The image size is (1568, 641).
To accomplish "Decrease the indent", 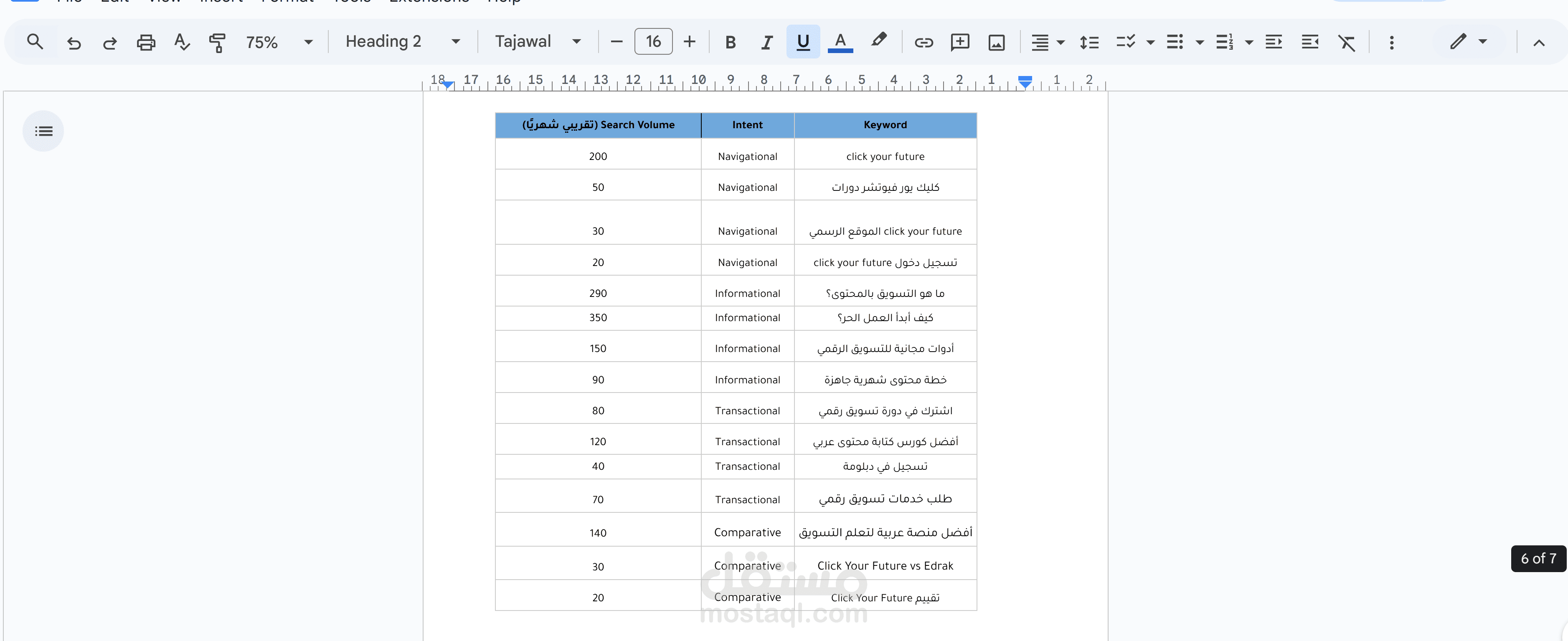I will 1274,42.
